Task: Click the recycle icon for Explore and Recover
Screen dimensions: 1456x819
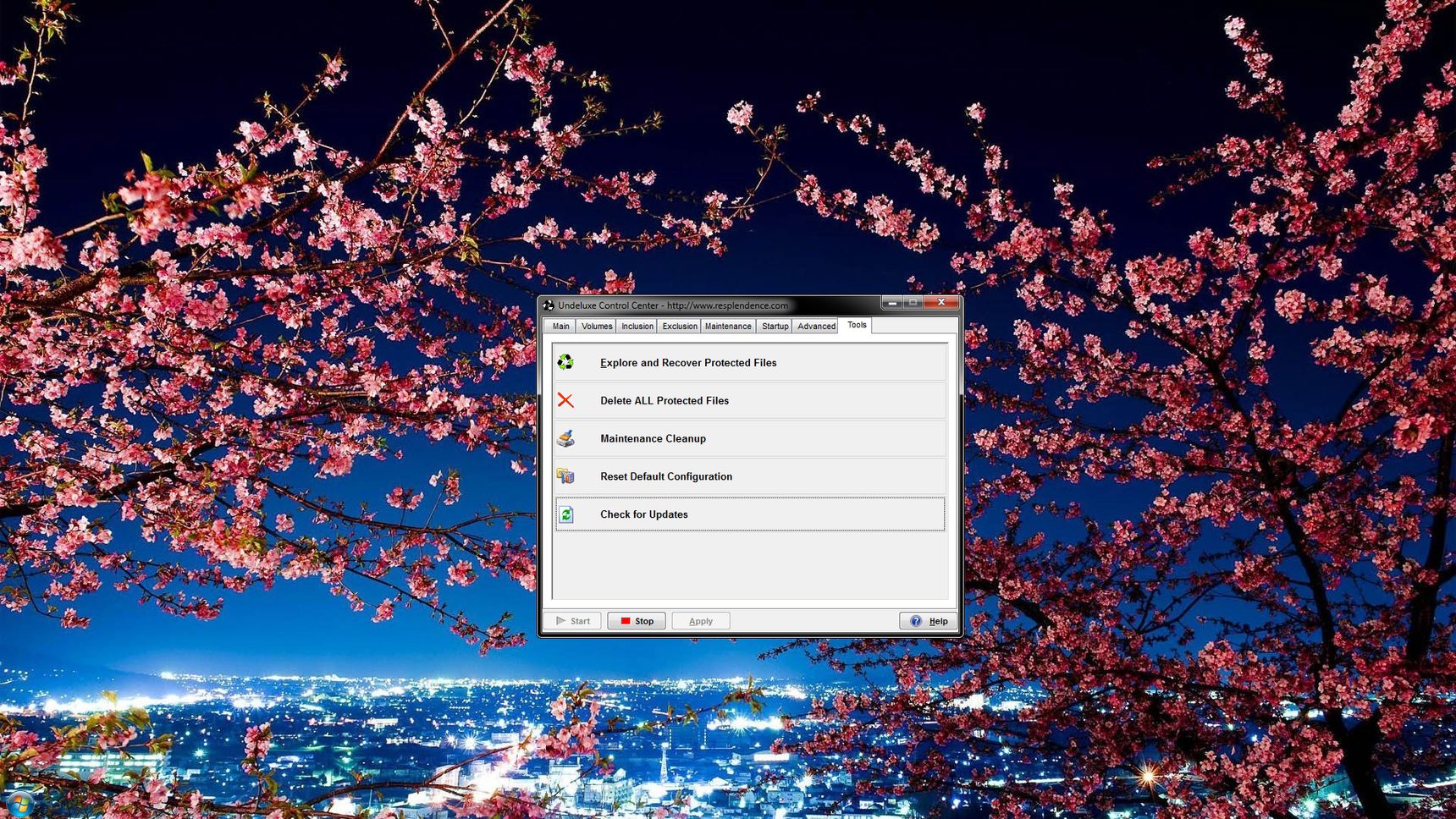Action: pyautogui.click(x=565, y=362)
